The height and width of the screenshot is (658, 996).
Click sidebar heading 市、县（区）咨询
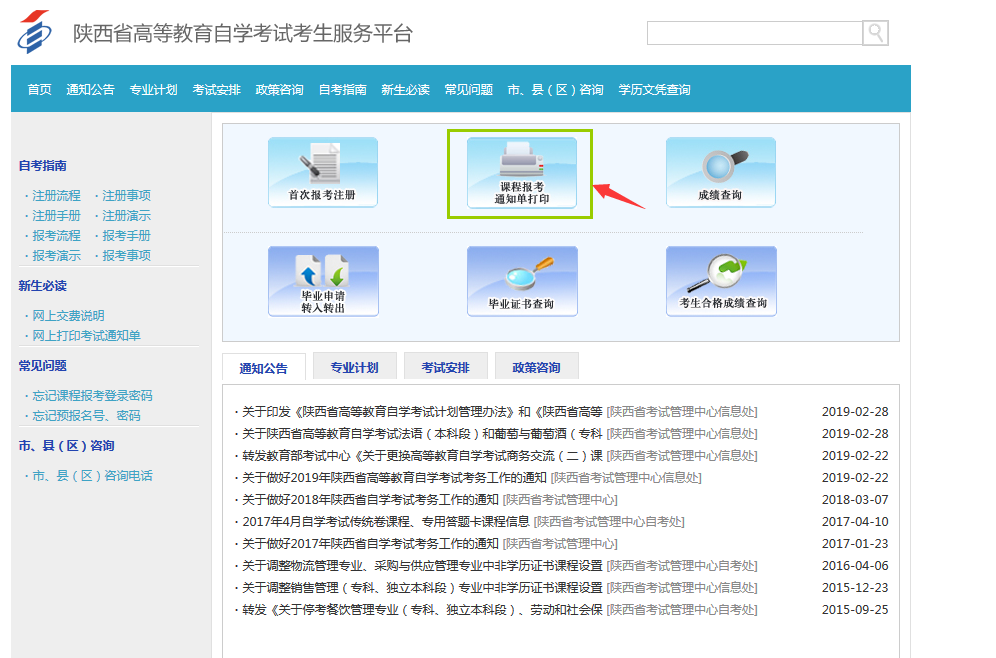point(67,446)
